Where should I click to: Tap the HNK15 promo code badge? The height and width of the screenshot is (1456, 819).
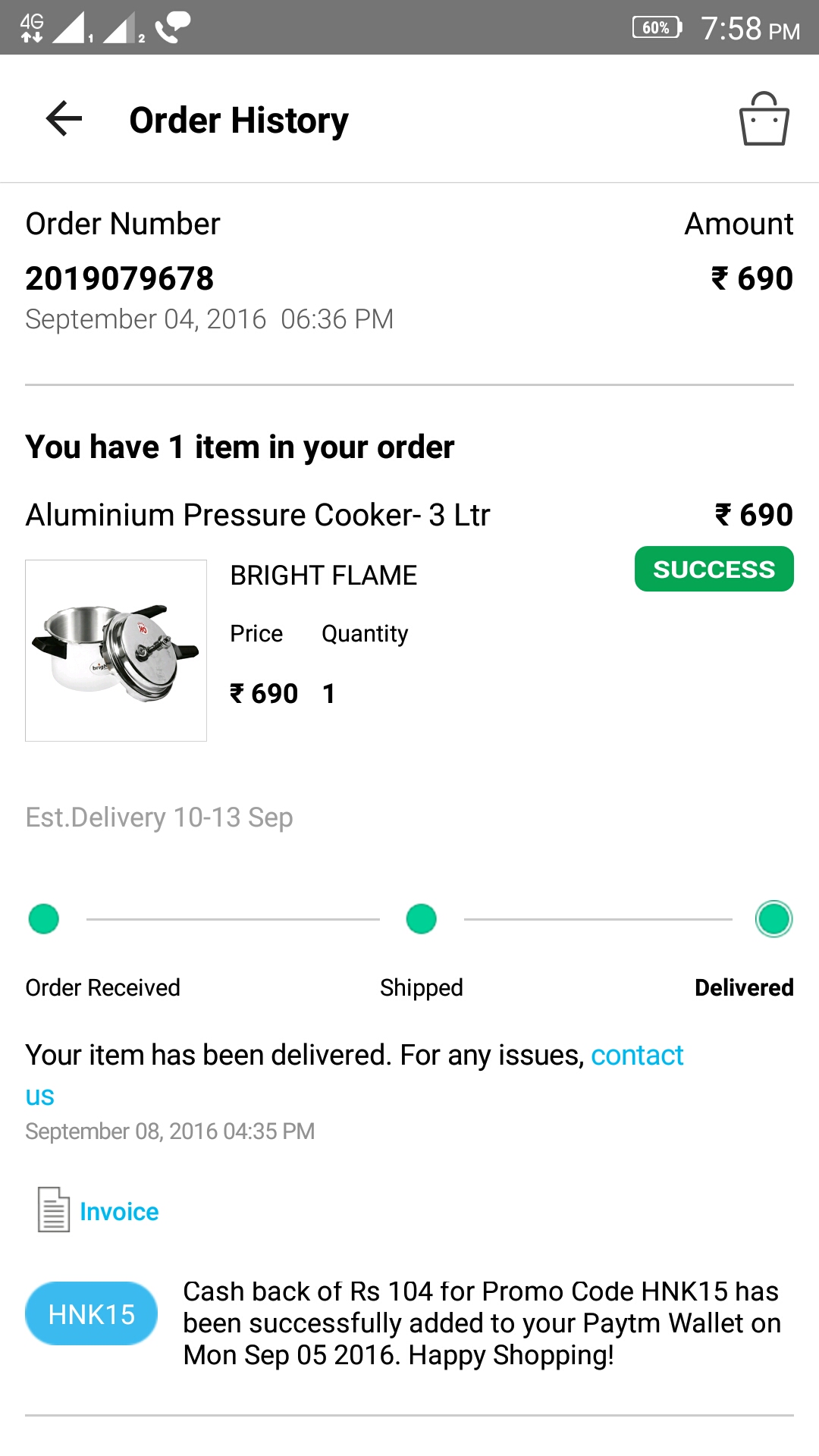(x=92, y=1314)
